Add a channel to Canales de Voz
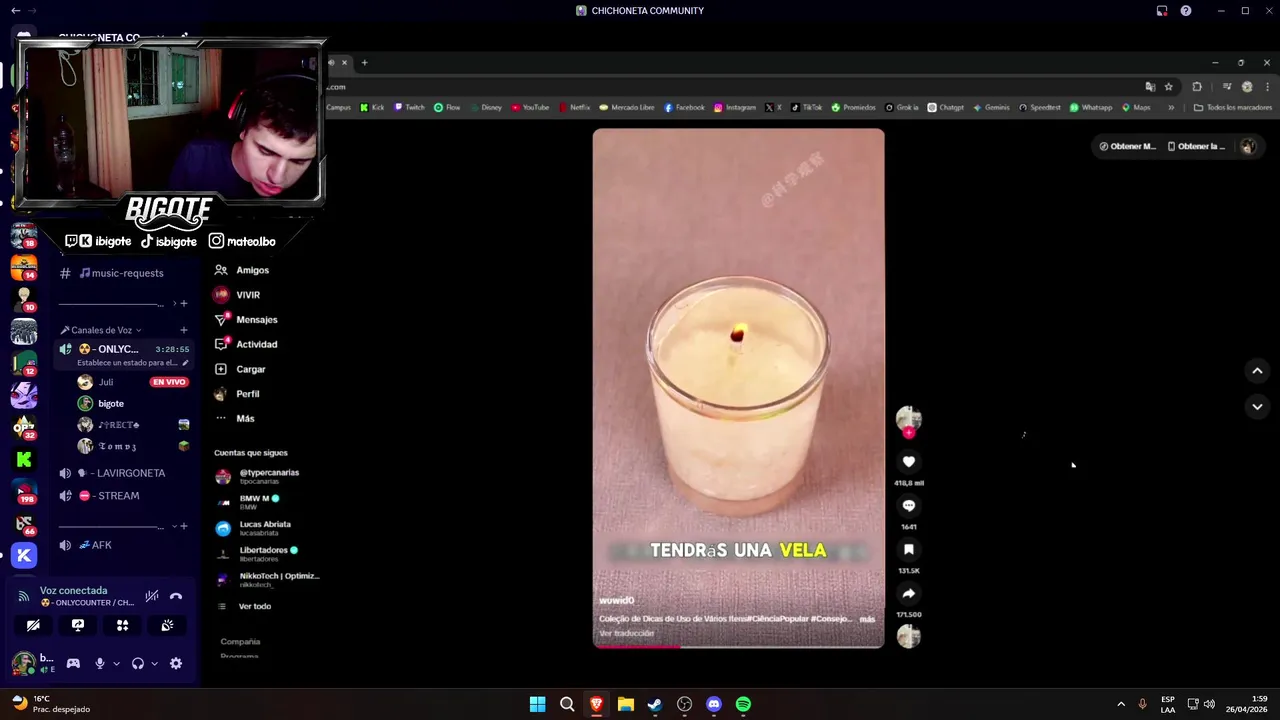1280x720 pixels. pos(183,330)
